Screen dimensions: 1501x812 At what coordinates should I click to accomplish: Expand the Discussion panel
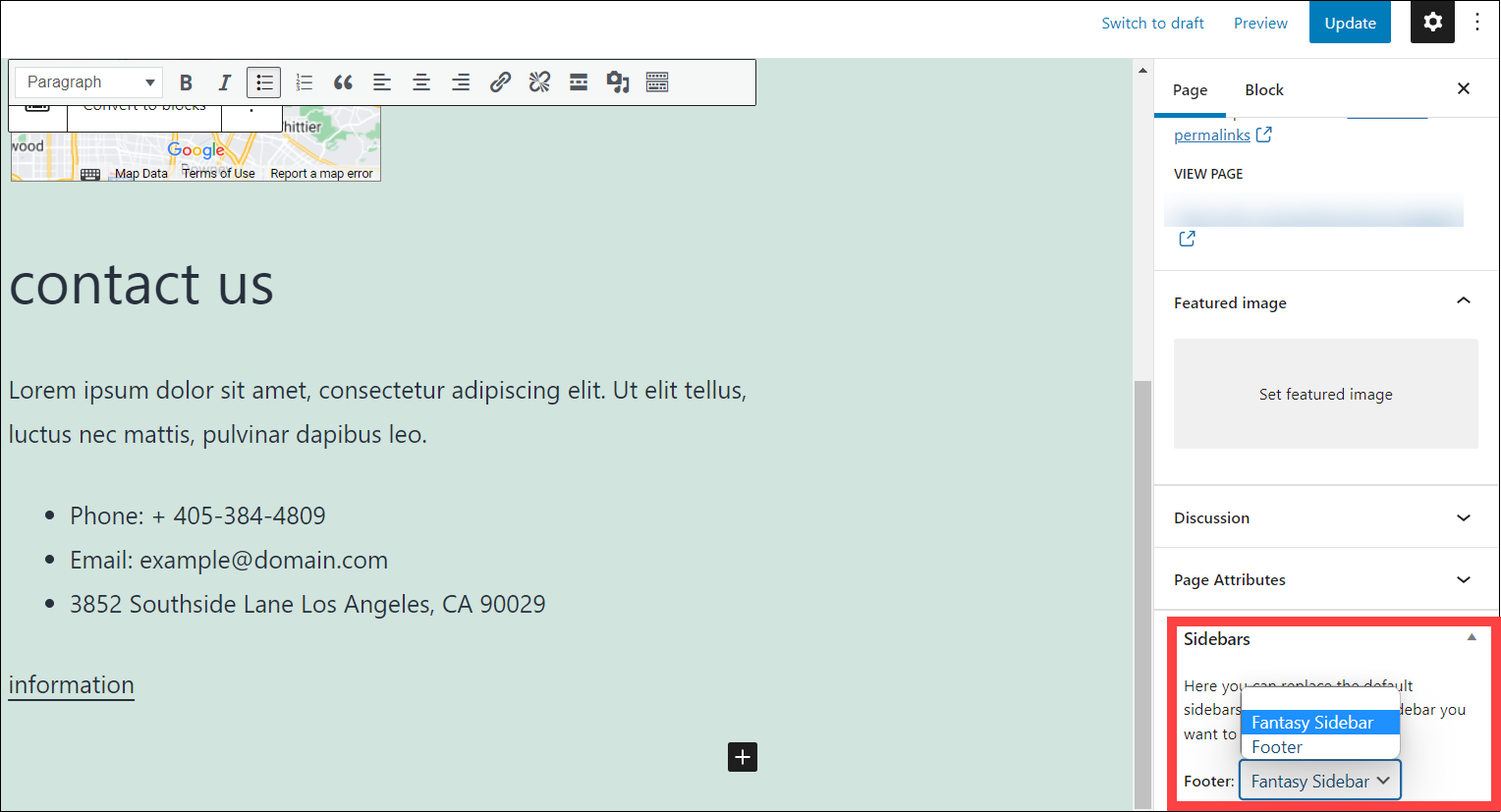(x=1326, y=517)
